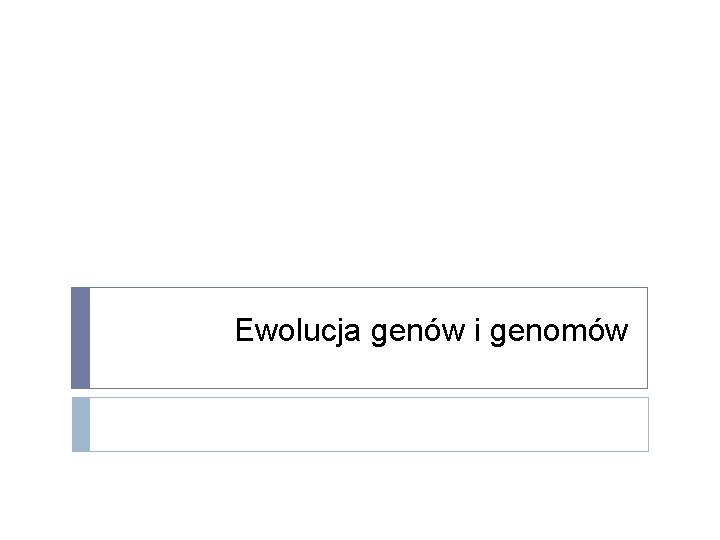
Task: Click the title box area below the title text
Action: (x=430, y=368)
